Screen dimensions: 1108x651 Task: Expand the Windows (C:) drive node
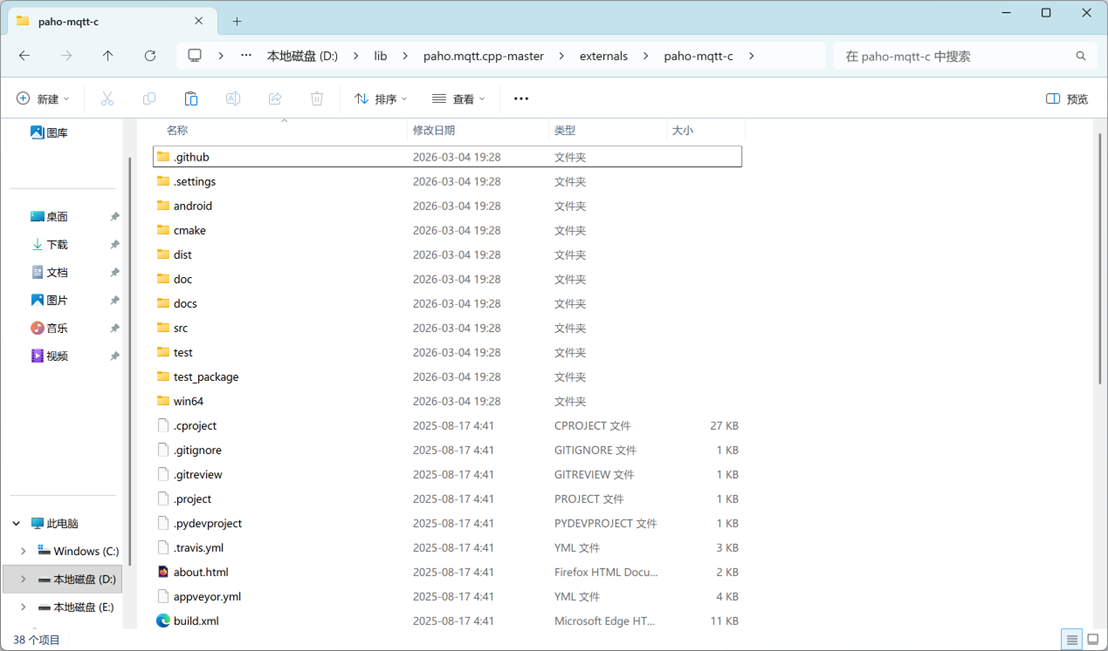click(x=23, y=551)
